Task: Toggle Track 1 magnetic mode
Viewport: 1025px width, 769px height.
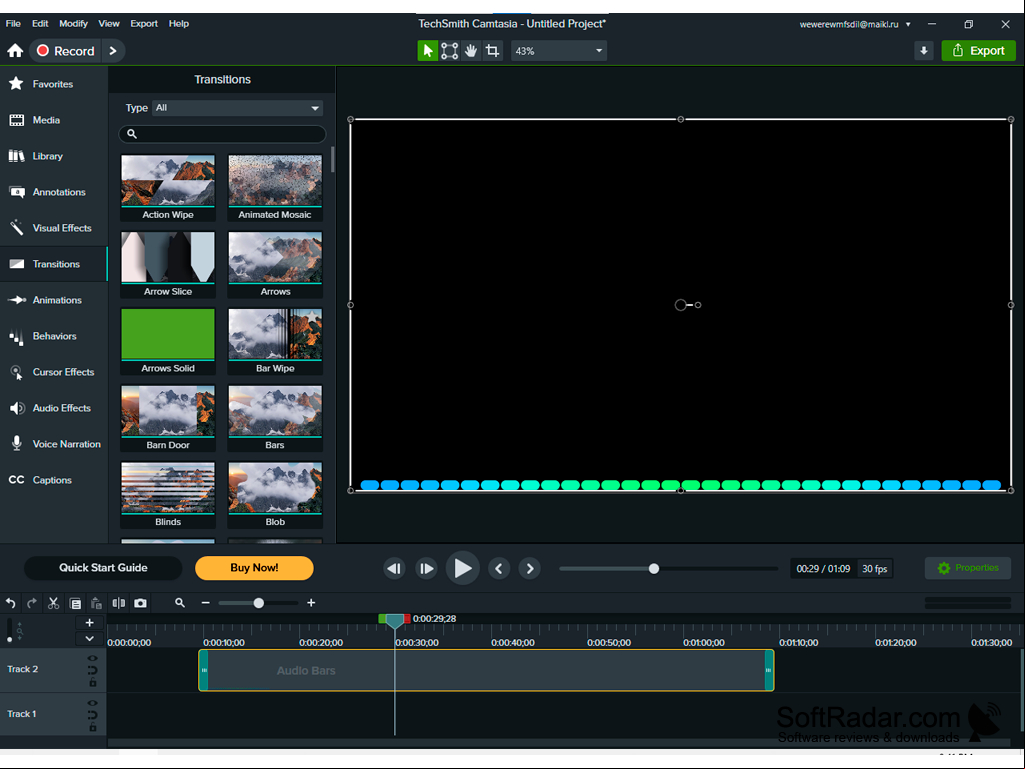Action: coord(93,715)
